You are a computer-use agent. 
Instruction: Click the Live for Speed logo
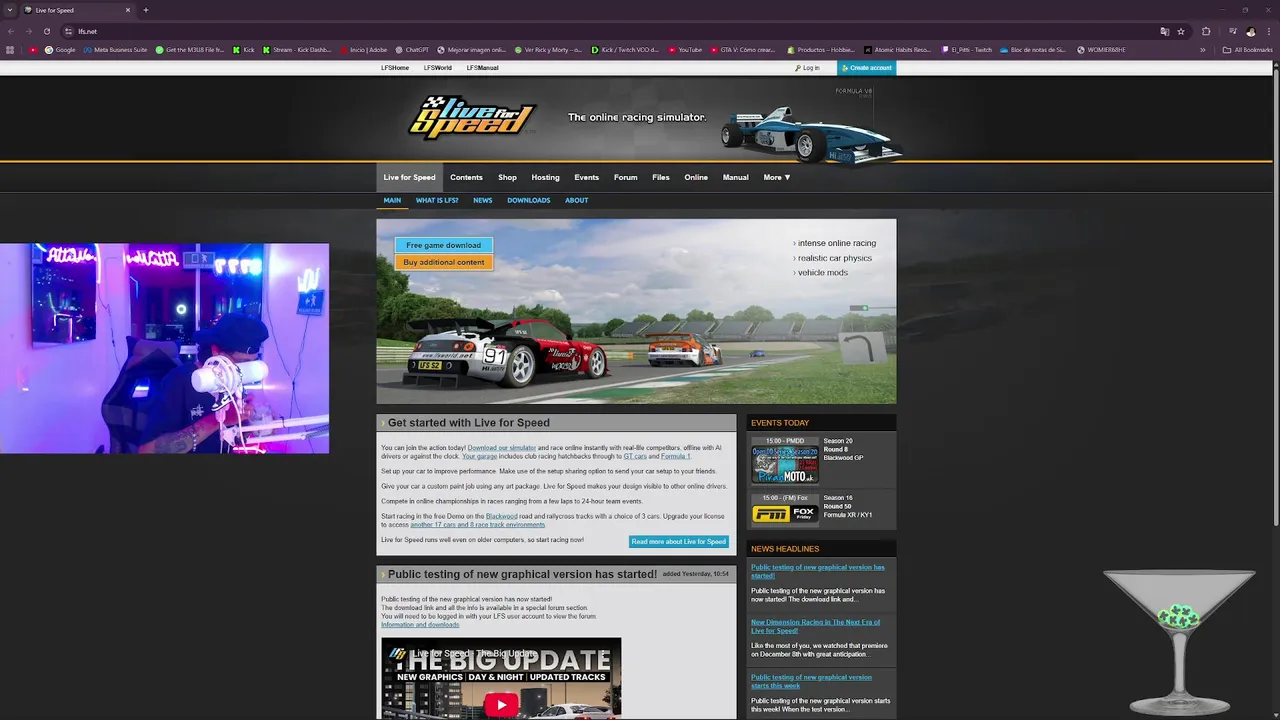point(472,118)
